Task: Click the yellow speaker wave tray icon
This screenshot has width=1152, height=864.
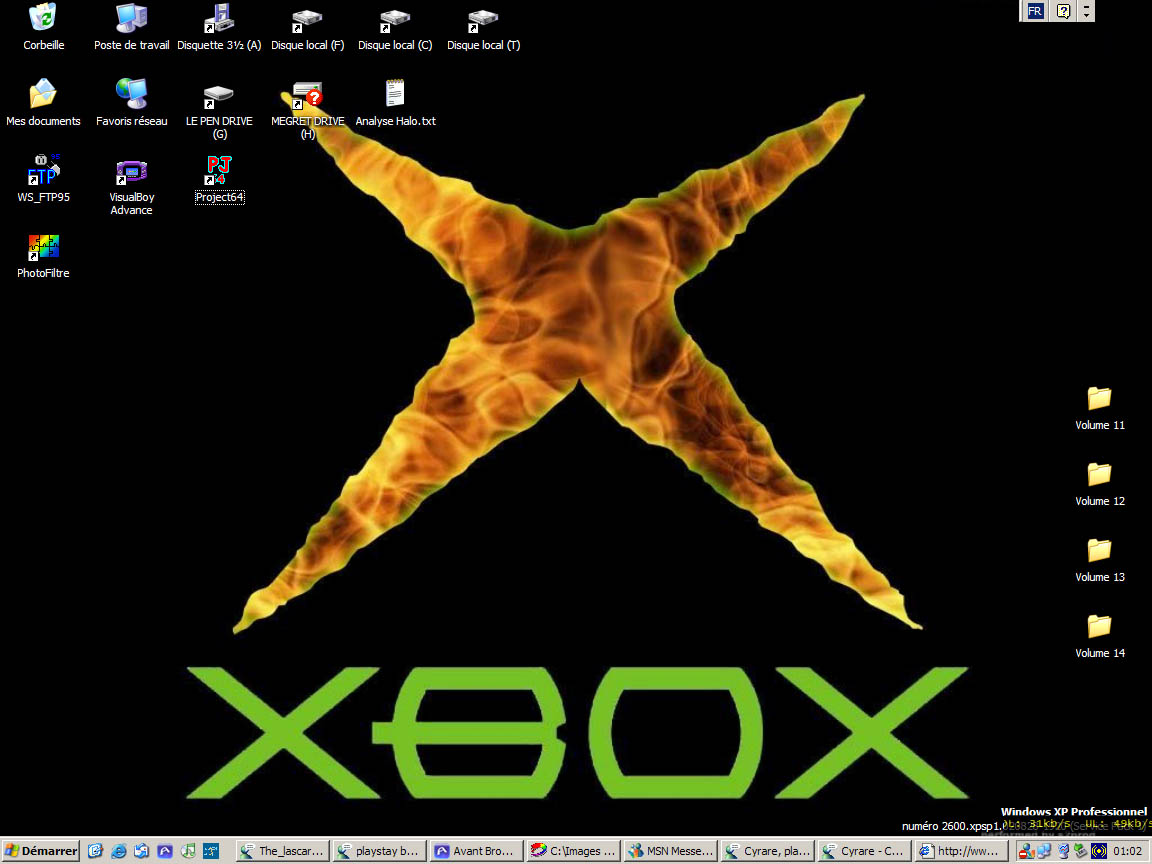Action: coord(1098,852)
